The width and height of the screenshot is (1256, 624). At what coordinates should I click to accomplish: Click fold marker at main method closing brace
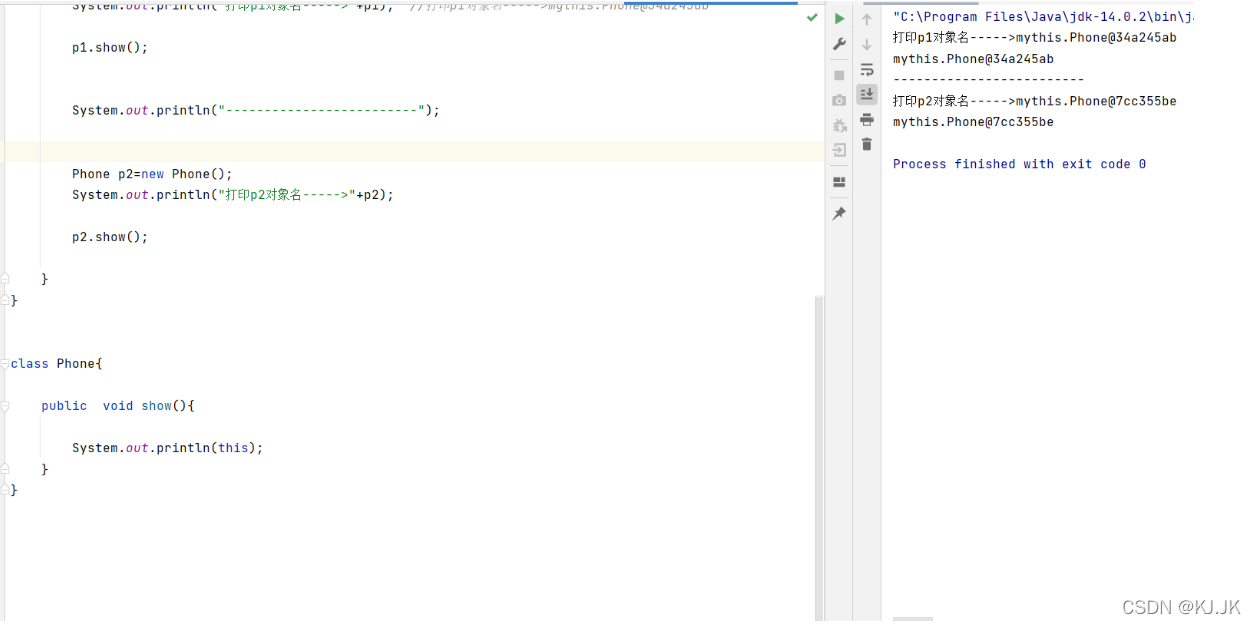5,279
